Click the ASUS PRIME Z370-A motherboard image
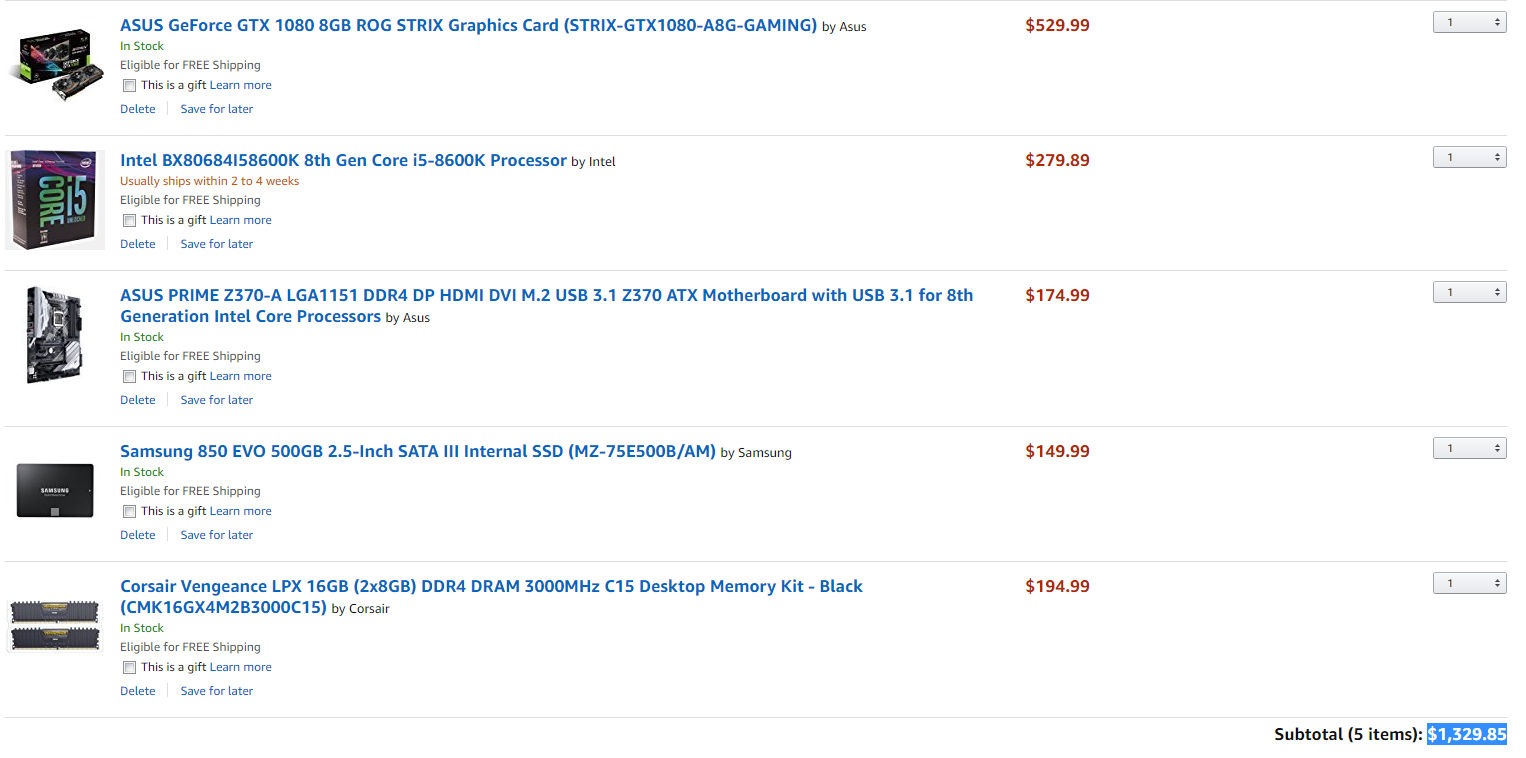This screenshot has width=1526, height=758. tap(55, 335)
